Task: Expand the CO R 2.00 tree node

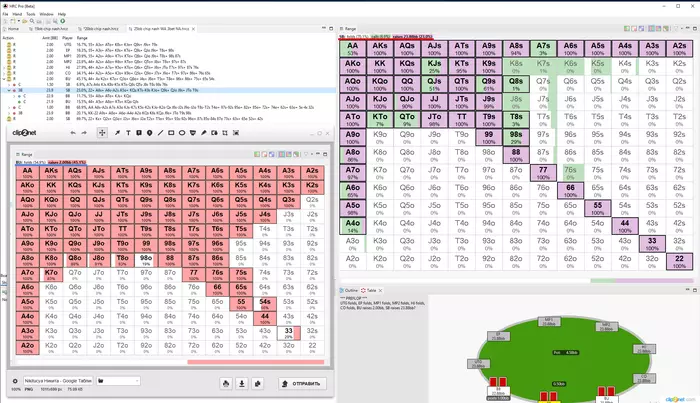Action: coord(4,73)
